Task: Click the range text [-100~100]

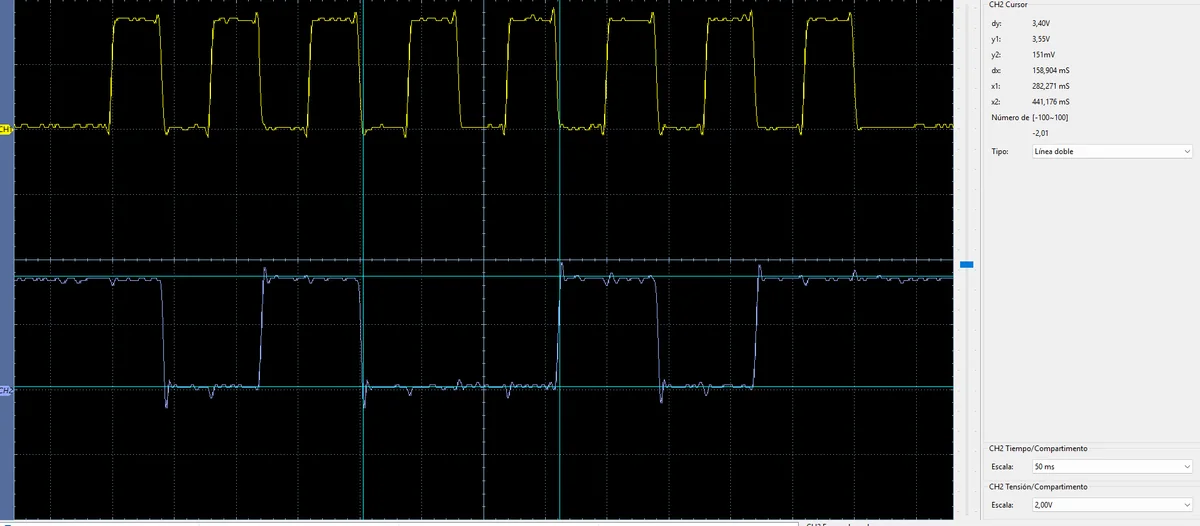Action: point(1050,118)
